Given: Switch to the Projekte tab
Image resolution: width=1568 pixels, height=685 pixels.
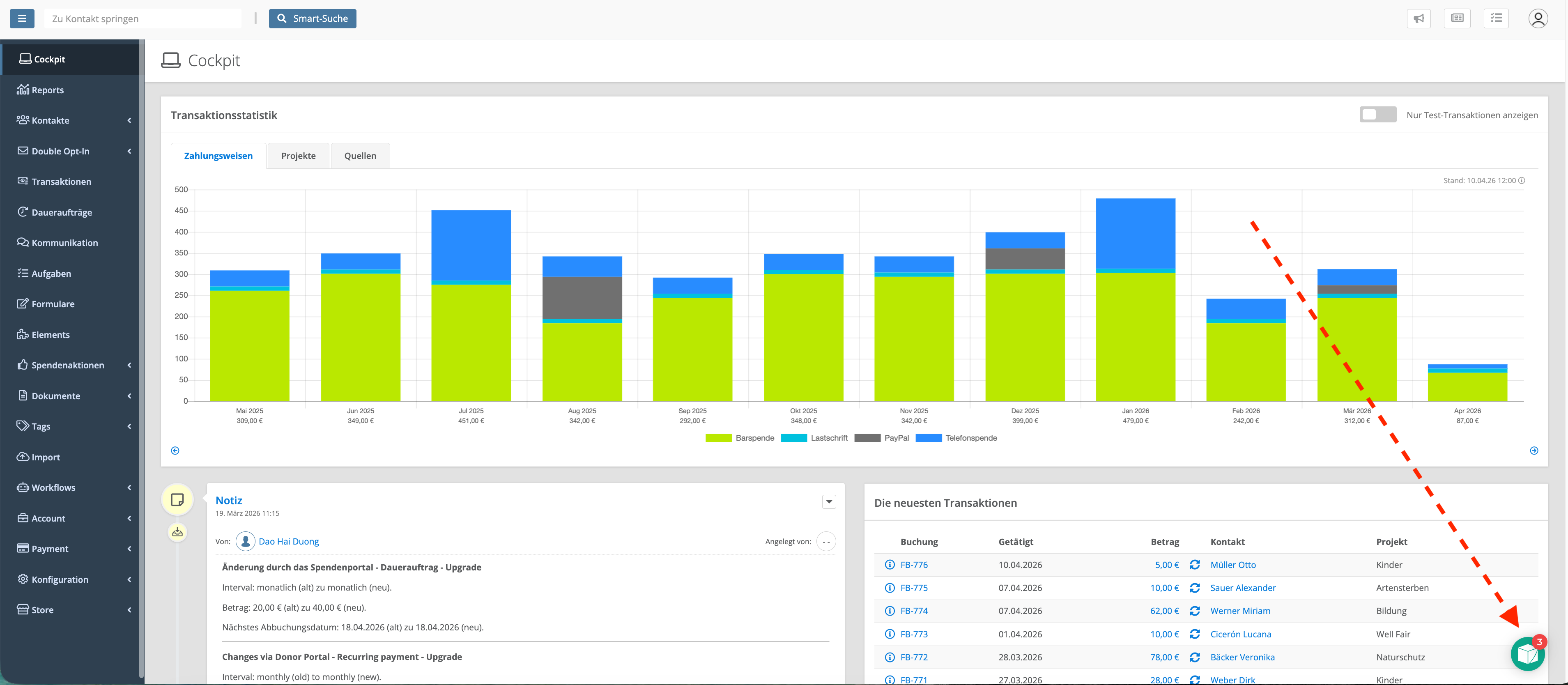Looking at the screenshot, I should [x=298, y=156].
